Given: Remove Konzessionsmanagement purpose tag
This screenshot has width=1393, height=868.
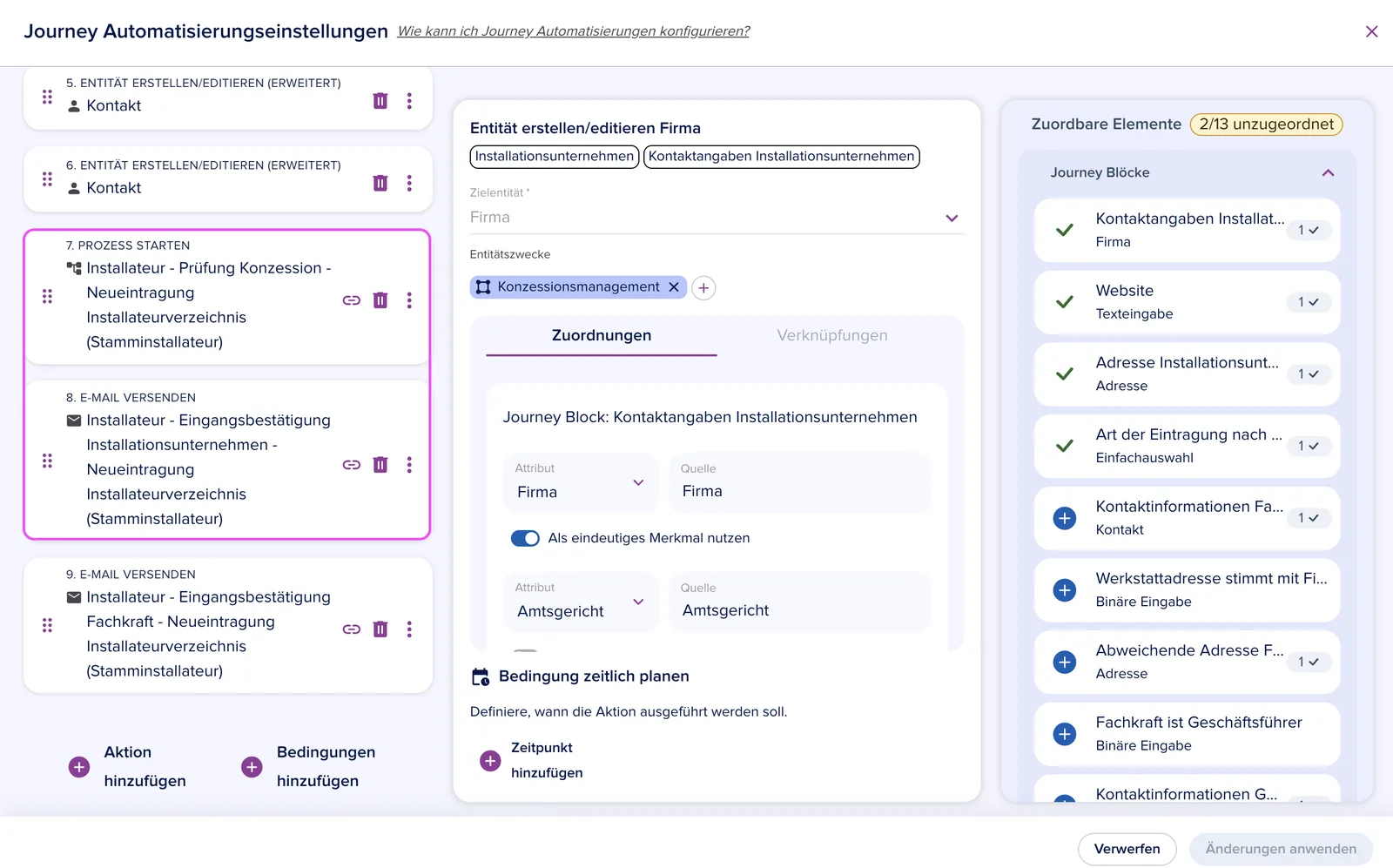Looking at the screenshot, I should pos(674,287).
